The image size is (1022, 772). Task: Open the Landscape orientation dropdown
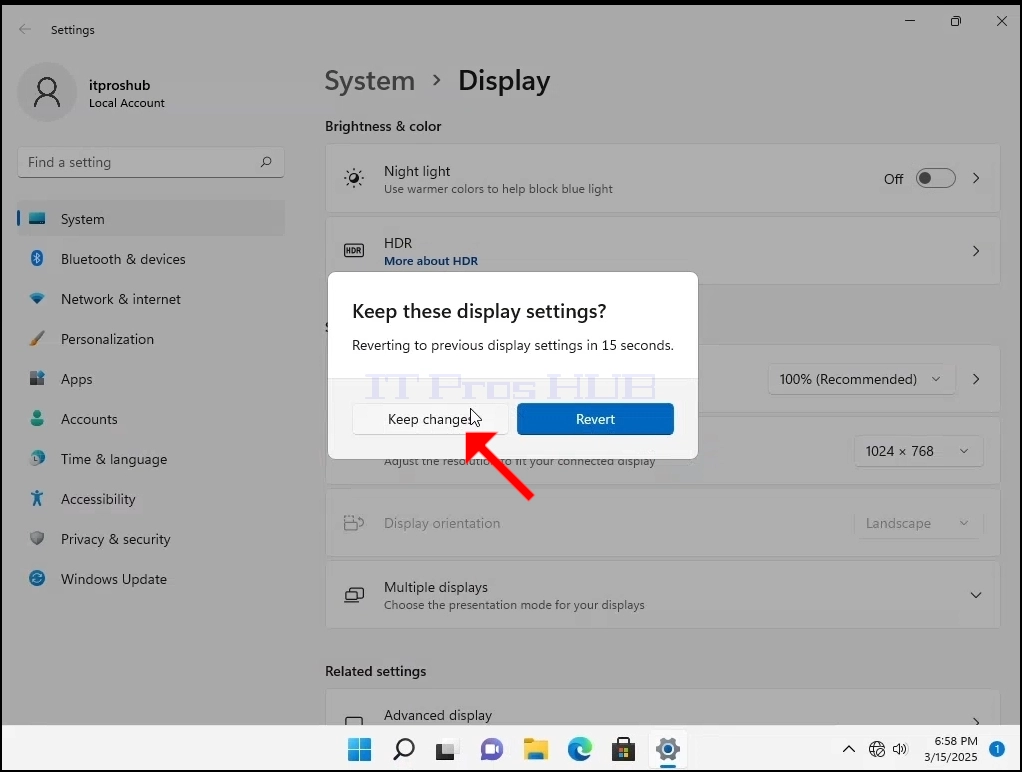pyautogui.click(x=918, y=524)
